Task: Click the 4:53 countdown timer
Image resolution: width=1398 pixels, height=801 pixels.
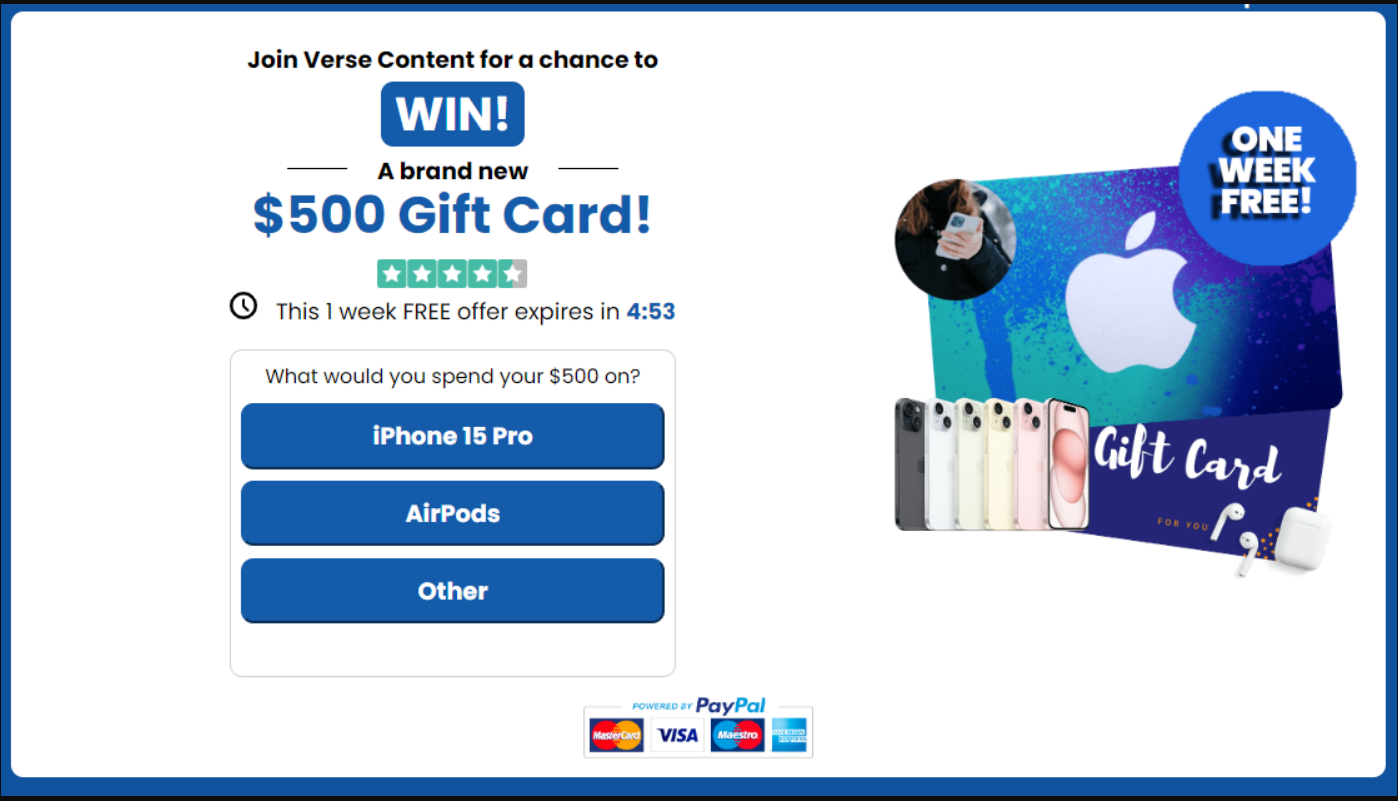Action: tap(651, 312)
